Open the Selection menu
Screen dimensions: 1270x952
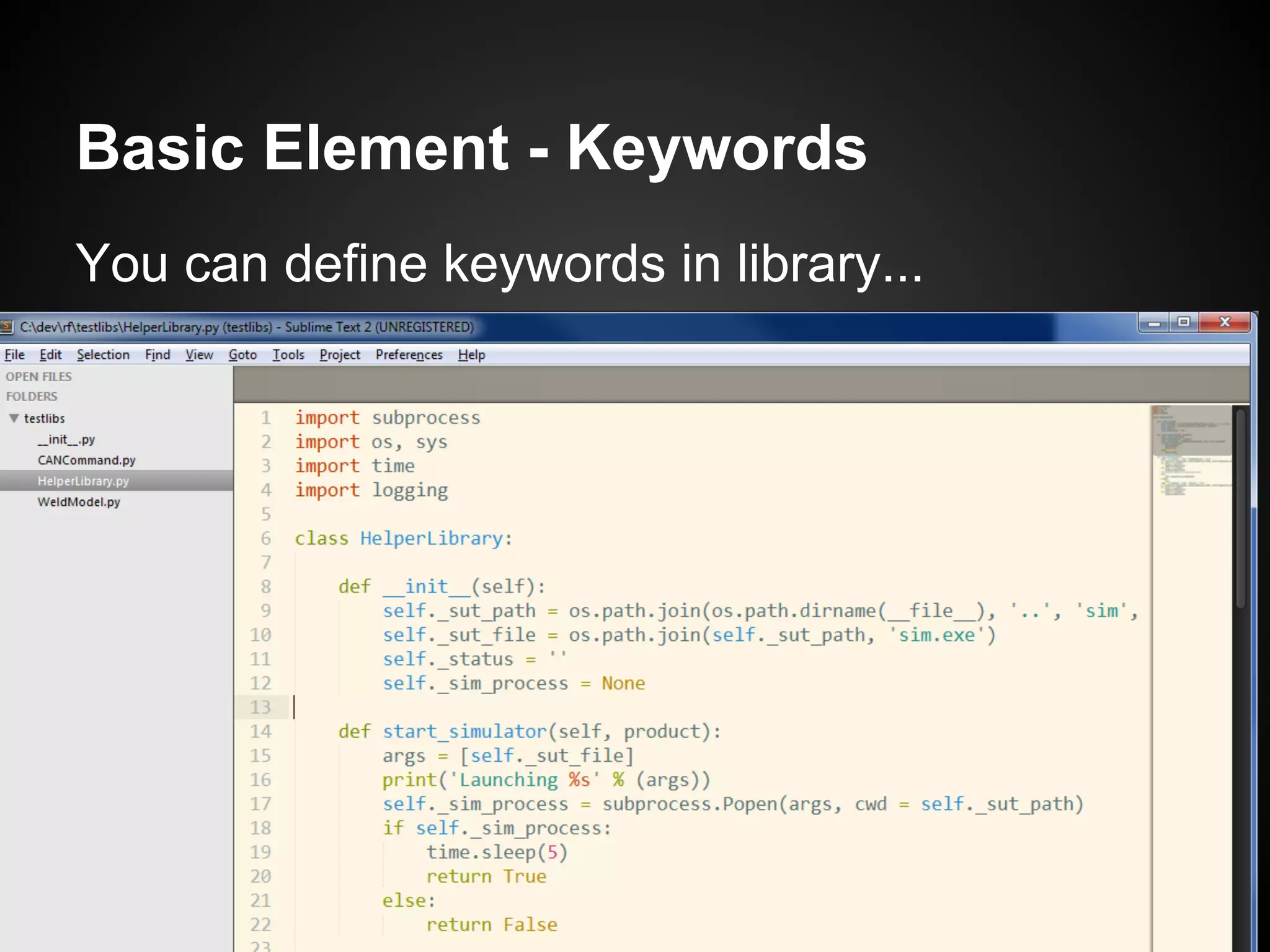point(103,355)
